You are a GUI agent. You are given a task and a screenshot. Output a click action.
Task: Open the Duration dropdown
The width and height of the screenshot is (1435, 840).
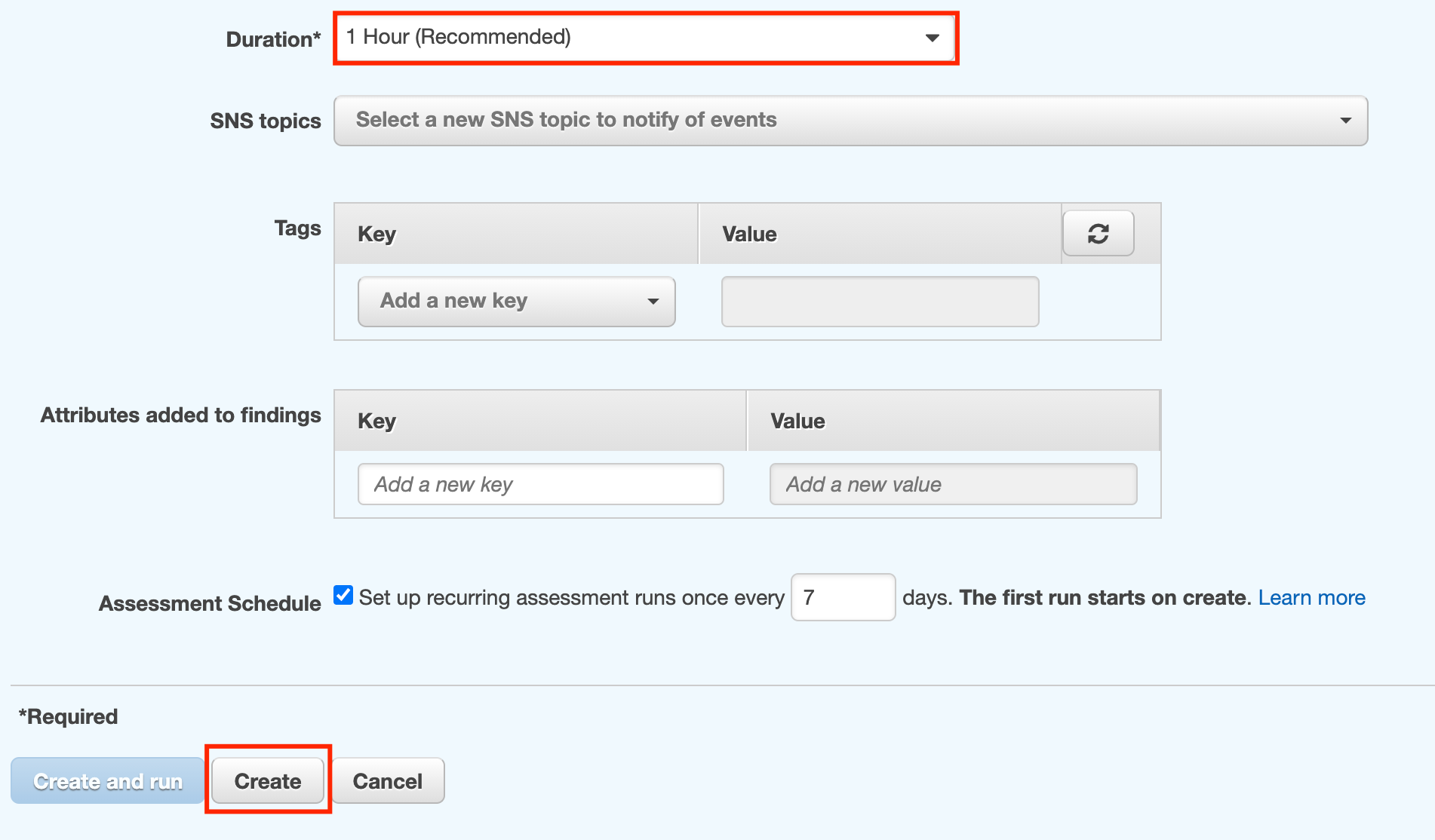point(645,38)
